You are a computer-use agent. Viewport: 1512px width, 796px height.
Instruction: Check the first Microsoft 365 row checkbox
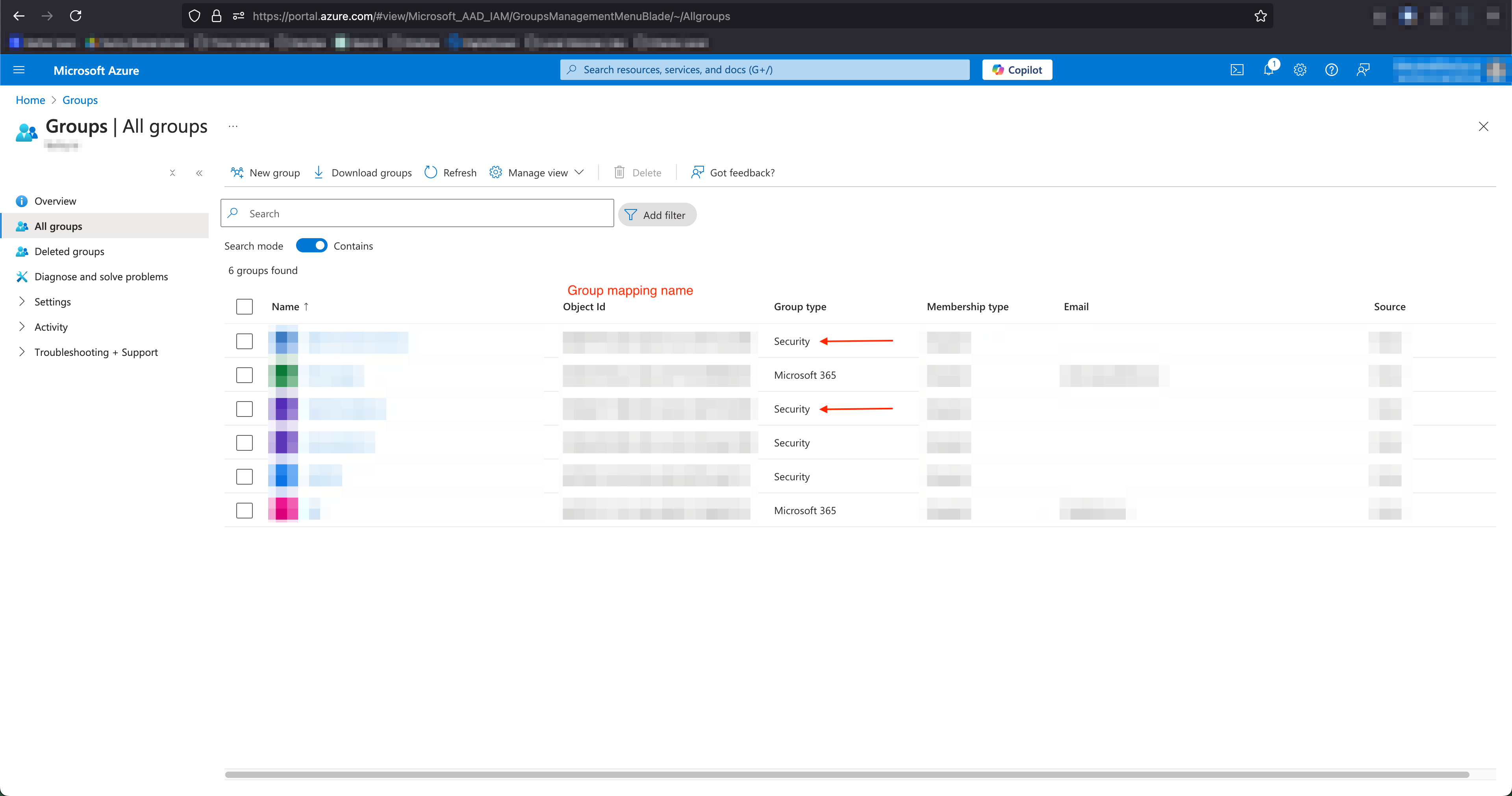point(244,375)
